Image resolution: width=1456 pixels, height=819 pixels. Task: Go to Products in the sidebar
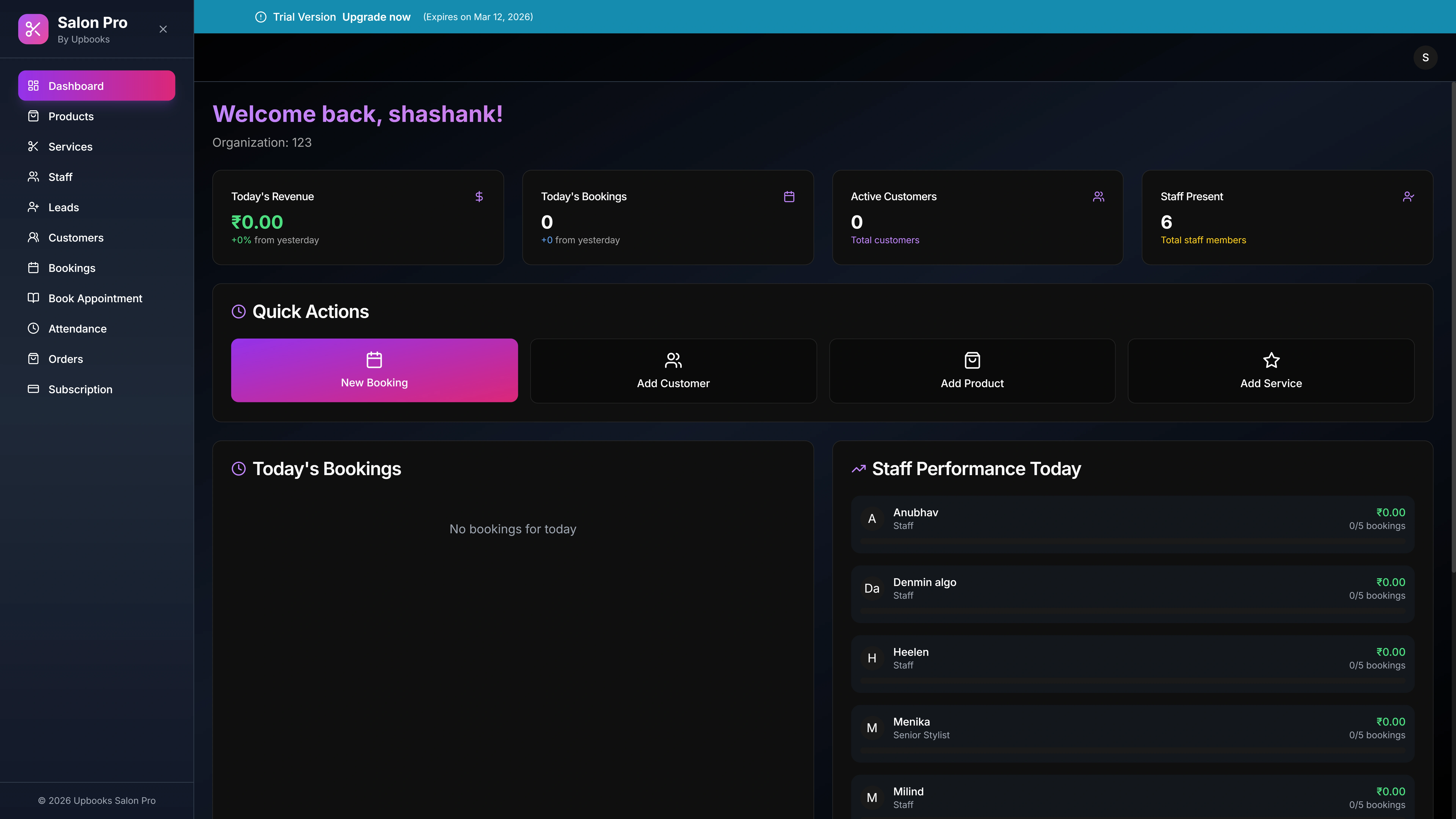(x=71, y=116)
